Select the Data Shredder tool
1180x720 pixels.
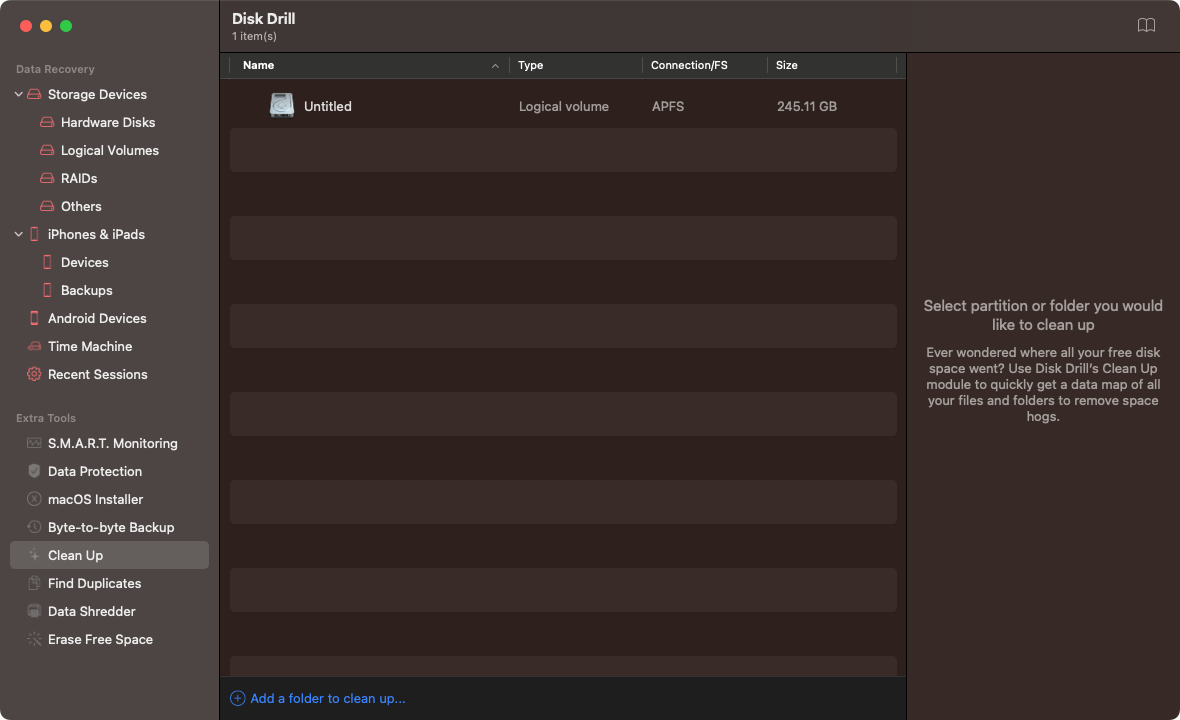tap(89, 611)
